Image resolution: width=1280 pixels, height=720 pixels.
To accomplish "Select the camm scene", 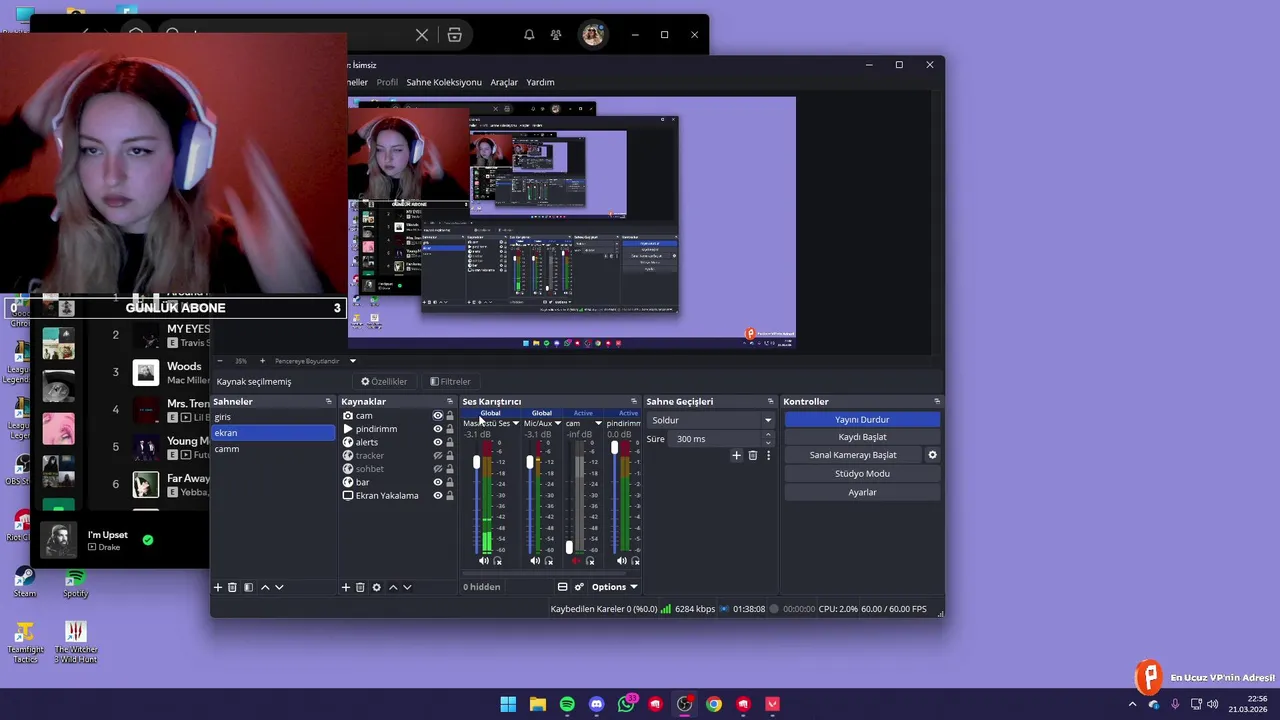I will tap(273, 449).
